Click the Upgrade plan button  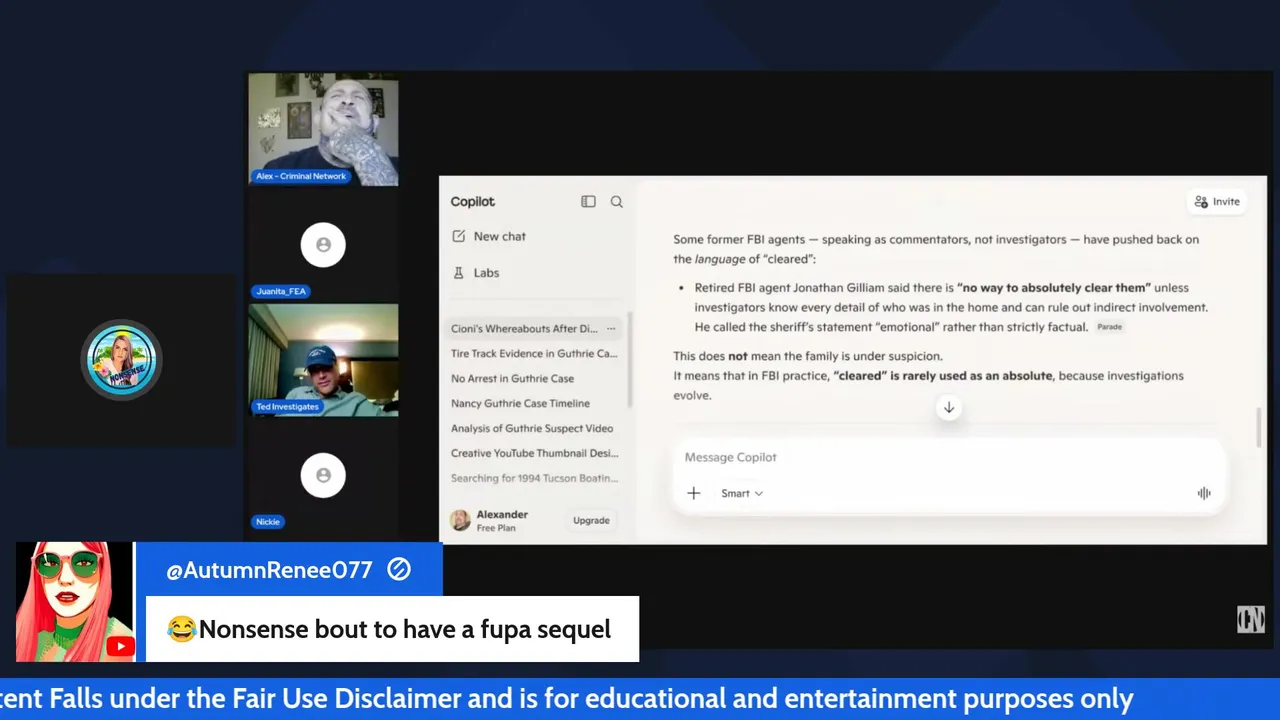(x=591, y=520)
